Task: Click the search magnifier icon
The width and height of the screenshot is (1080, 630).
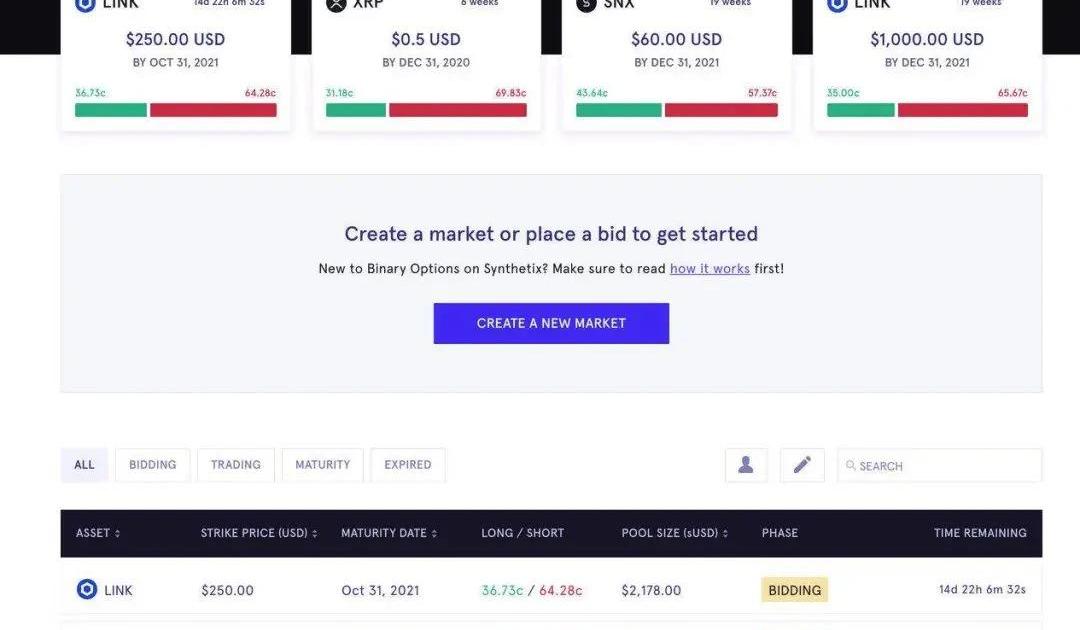Action: click(x=851, y=466)
